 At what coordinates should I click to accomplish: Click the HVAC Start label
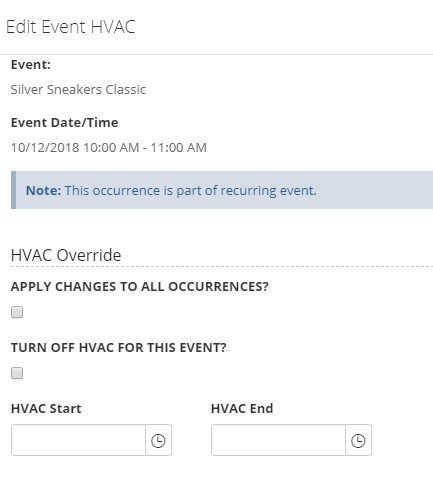click(46, 408)
